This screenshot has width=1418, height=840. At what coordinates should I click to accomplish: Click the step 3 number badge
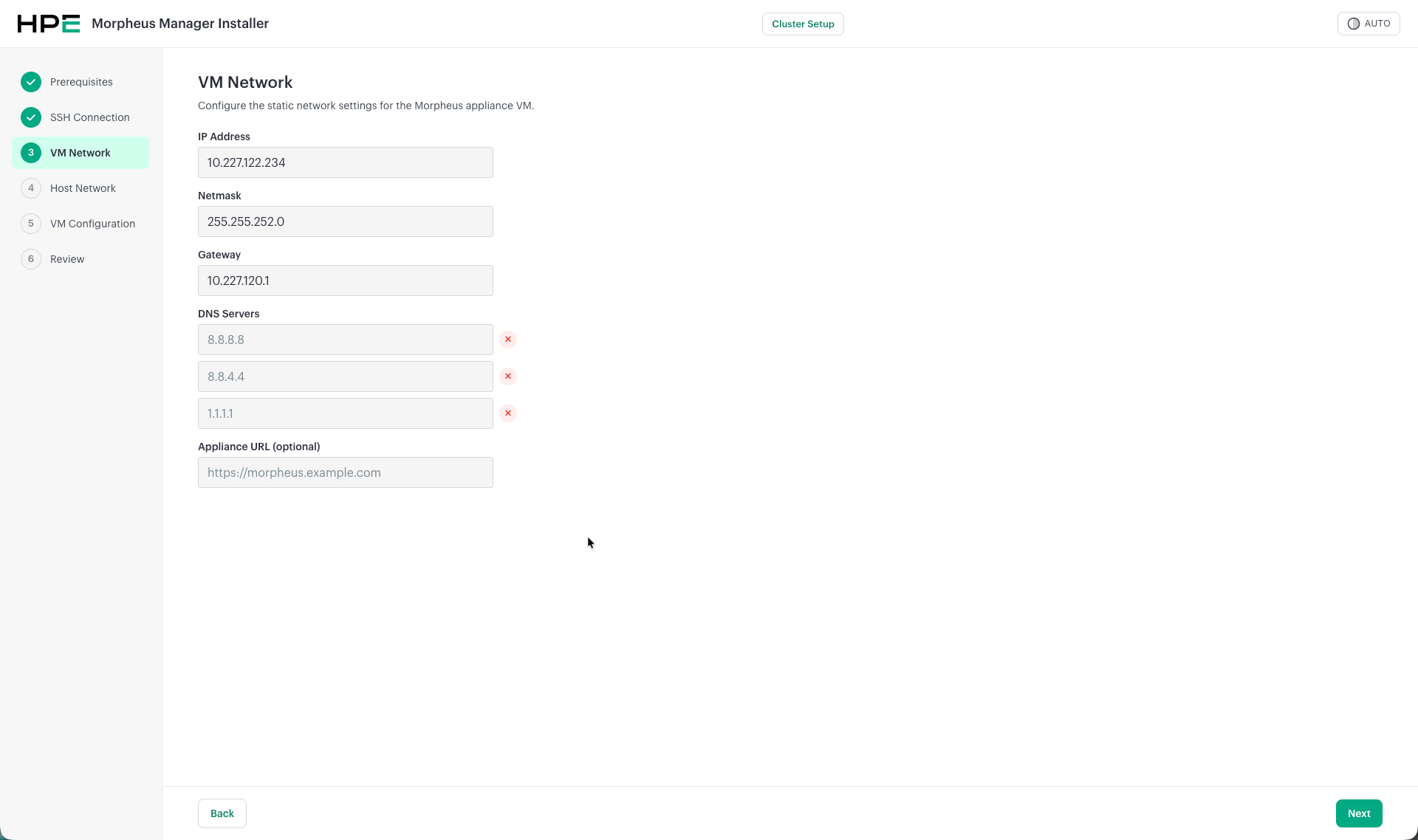point(31,153)
